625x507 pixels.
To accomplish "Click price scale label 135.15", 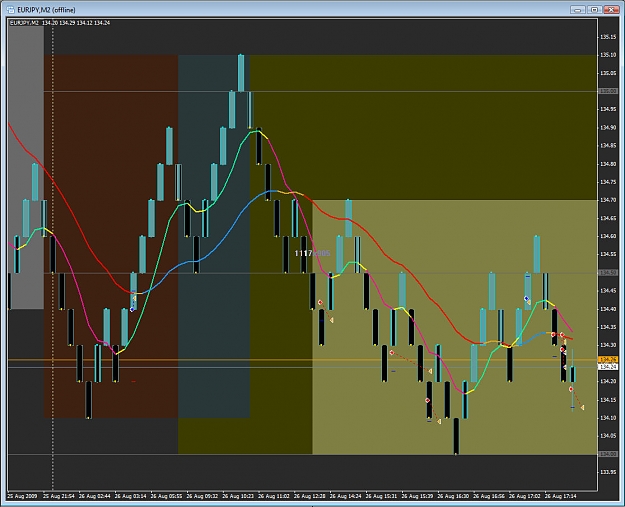I will [x=608, y=37].
